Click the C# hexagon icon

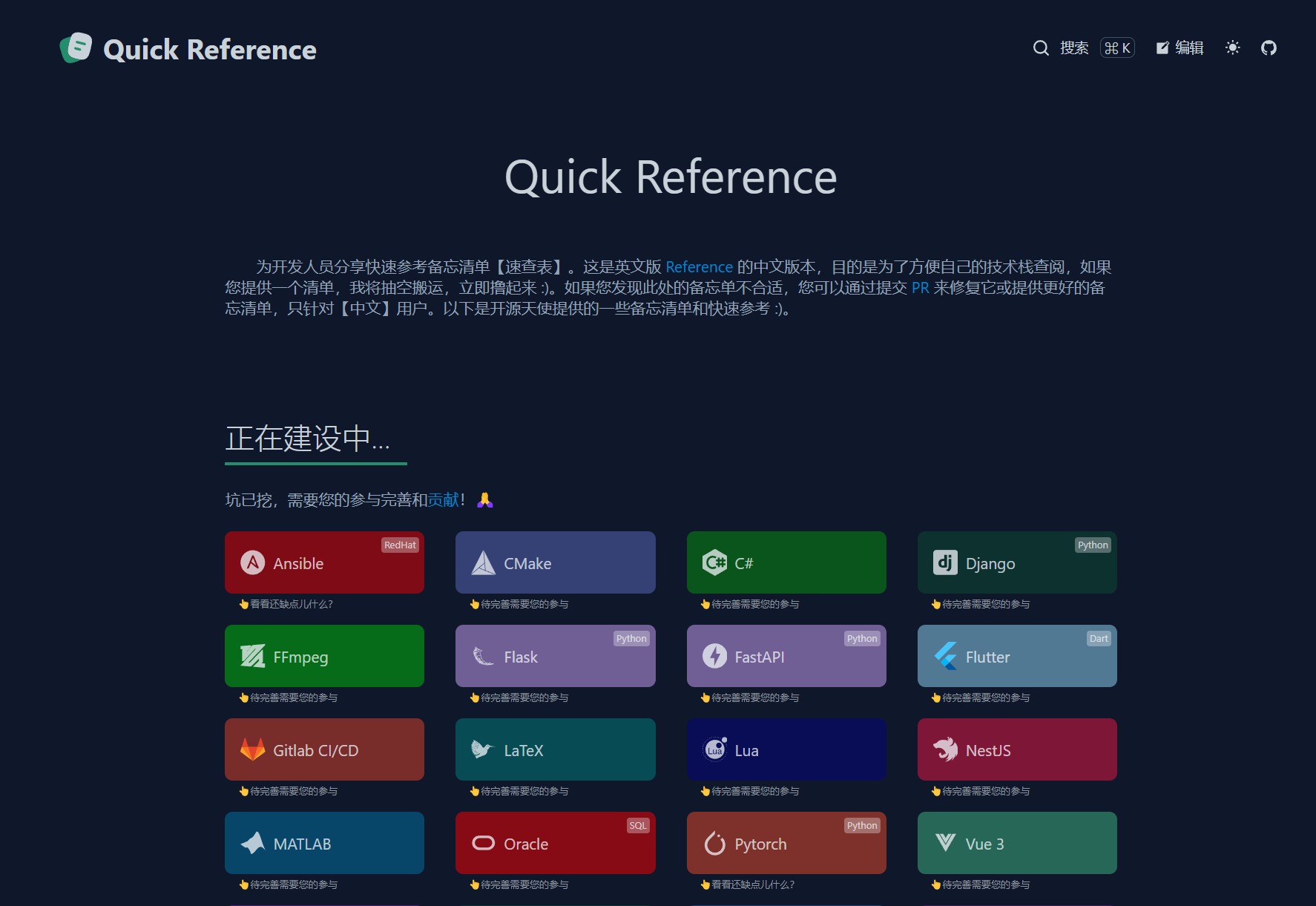tap(714, 562)
